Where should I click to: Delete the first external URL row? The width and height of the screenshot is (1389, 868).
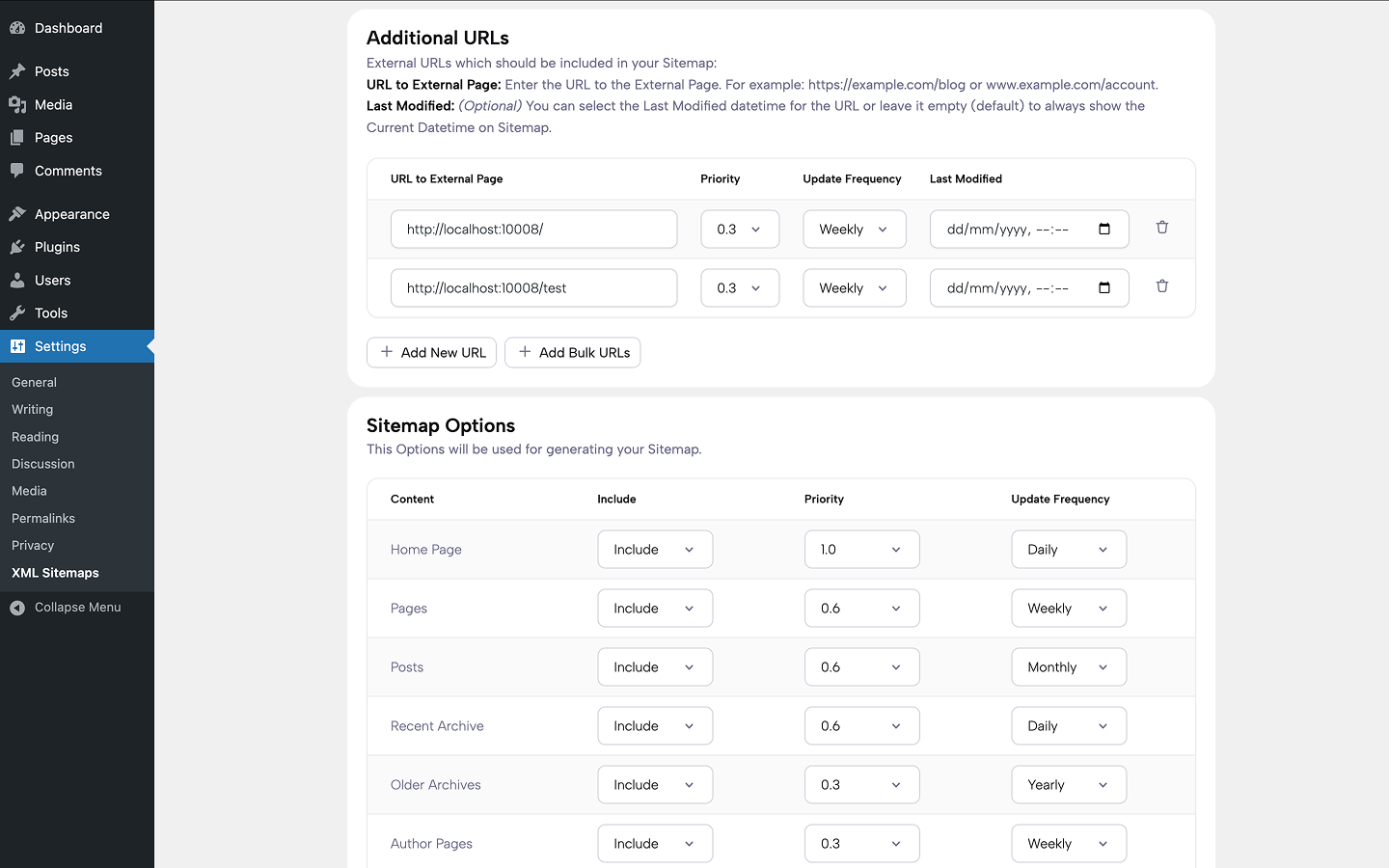(1161, 227)
